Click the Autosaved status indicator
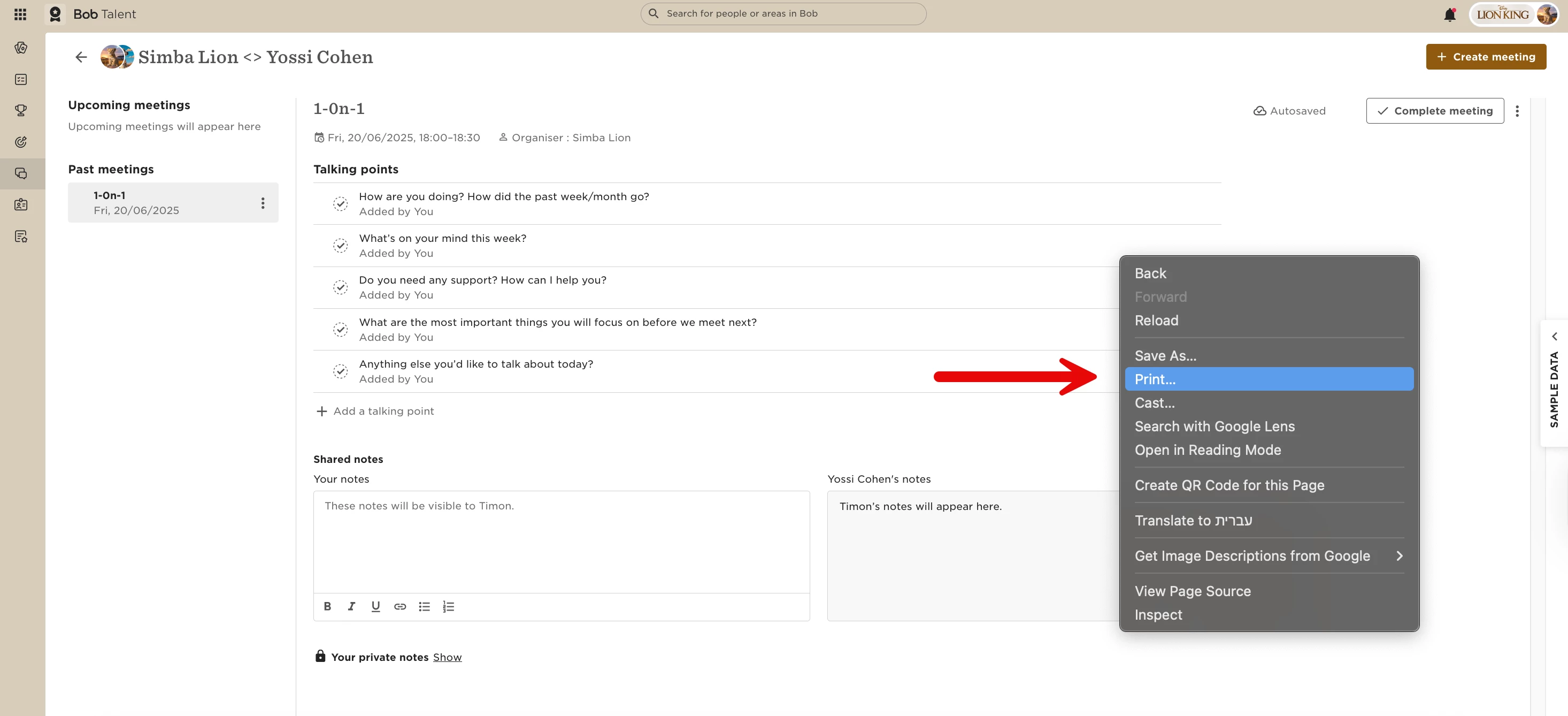The height and width of the screenshot is (716, 1568). click(1289, 111)
